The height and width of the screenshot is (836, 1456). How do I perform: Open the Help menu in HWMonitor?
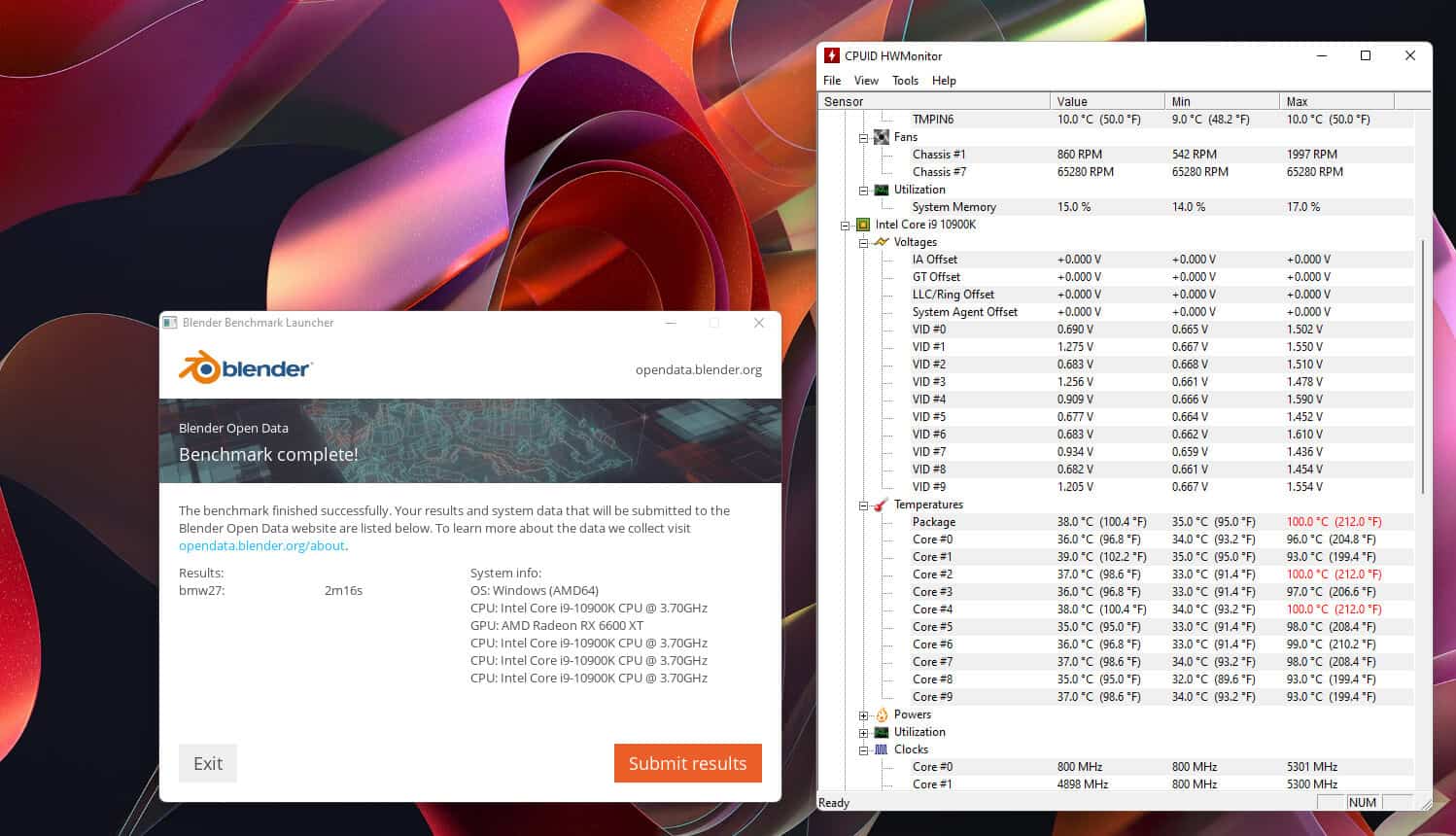coord(944,81)
